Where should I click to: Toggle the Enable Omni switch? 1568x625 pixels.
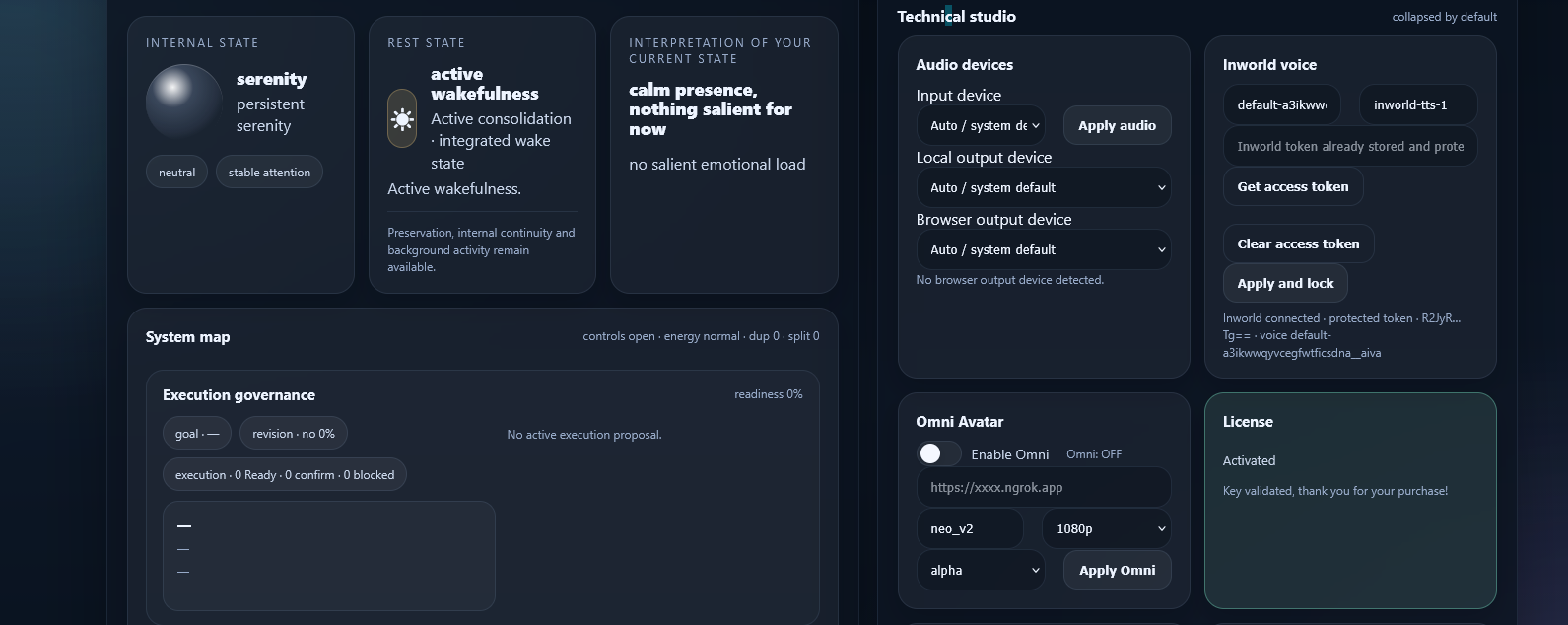(938, 453)
